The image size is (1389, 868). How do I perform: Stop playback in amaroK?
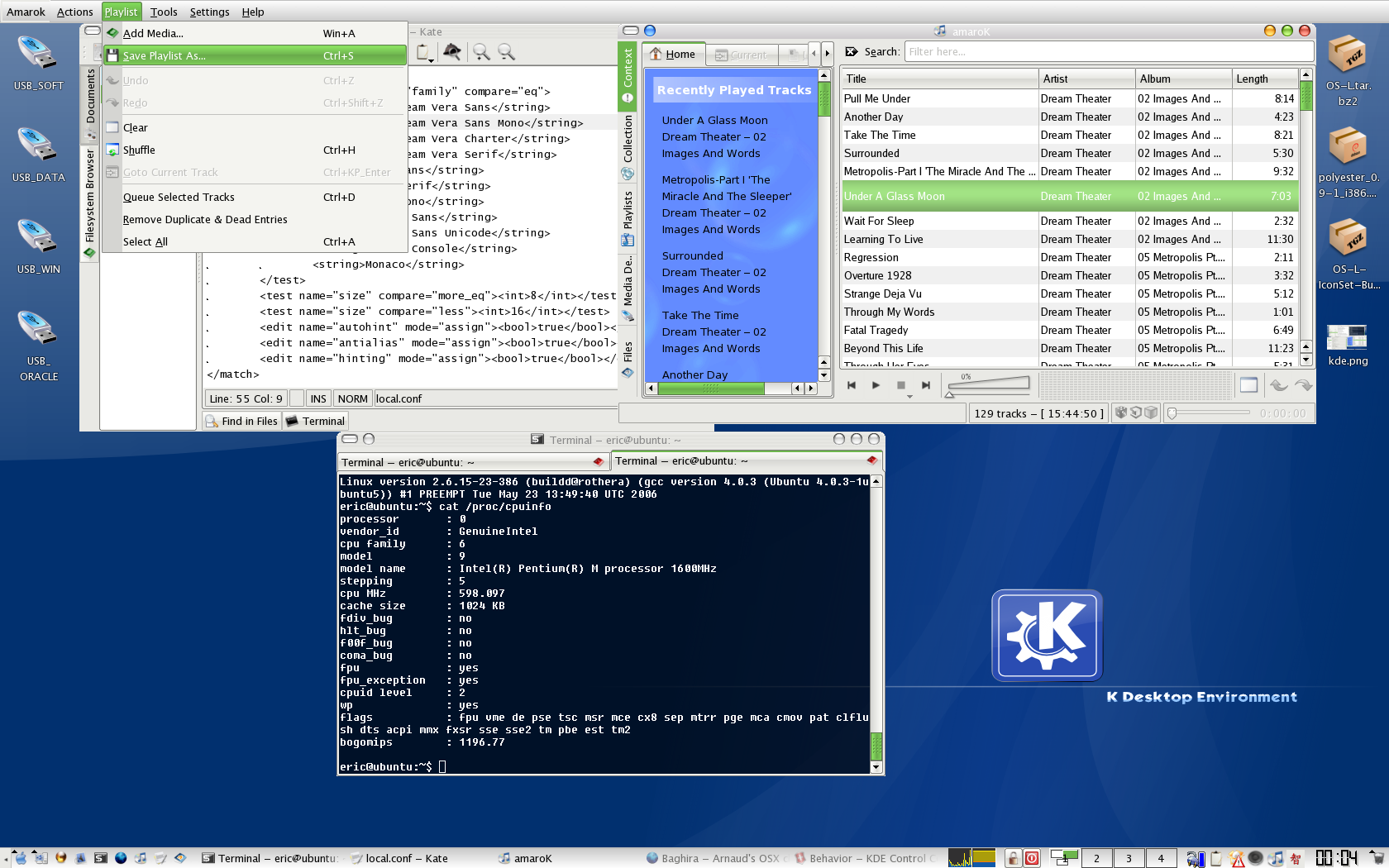[901, 385]
